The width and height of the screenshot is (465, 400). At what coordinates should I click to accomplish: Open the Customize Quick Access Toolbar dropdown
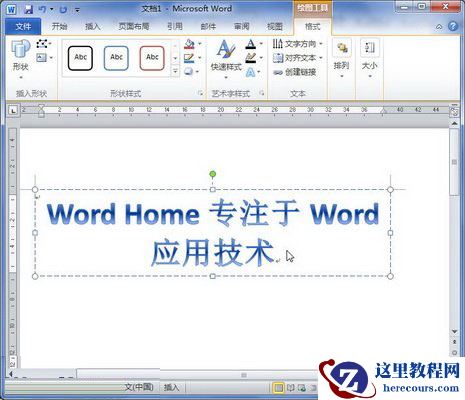77,10
